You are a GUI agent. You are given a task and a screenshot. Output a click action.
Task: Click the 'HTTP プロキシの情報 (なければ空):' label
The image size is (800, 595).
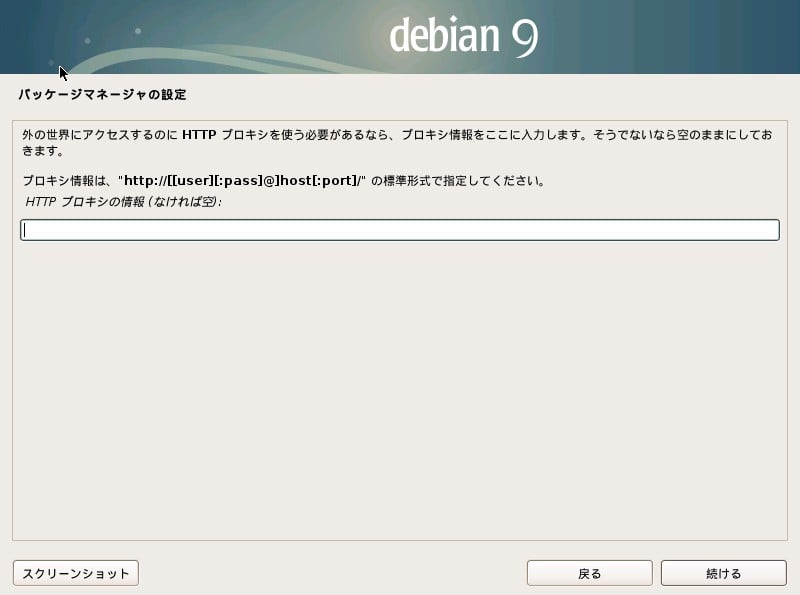click(x=123, y=202)
